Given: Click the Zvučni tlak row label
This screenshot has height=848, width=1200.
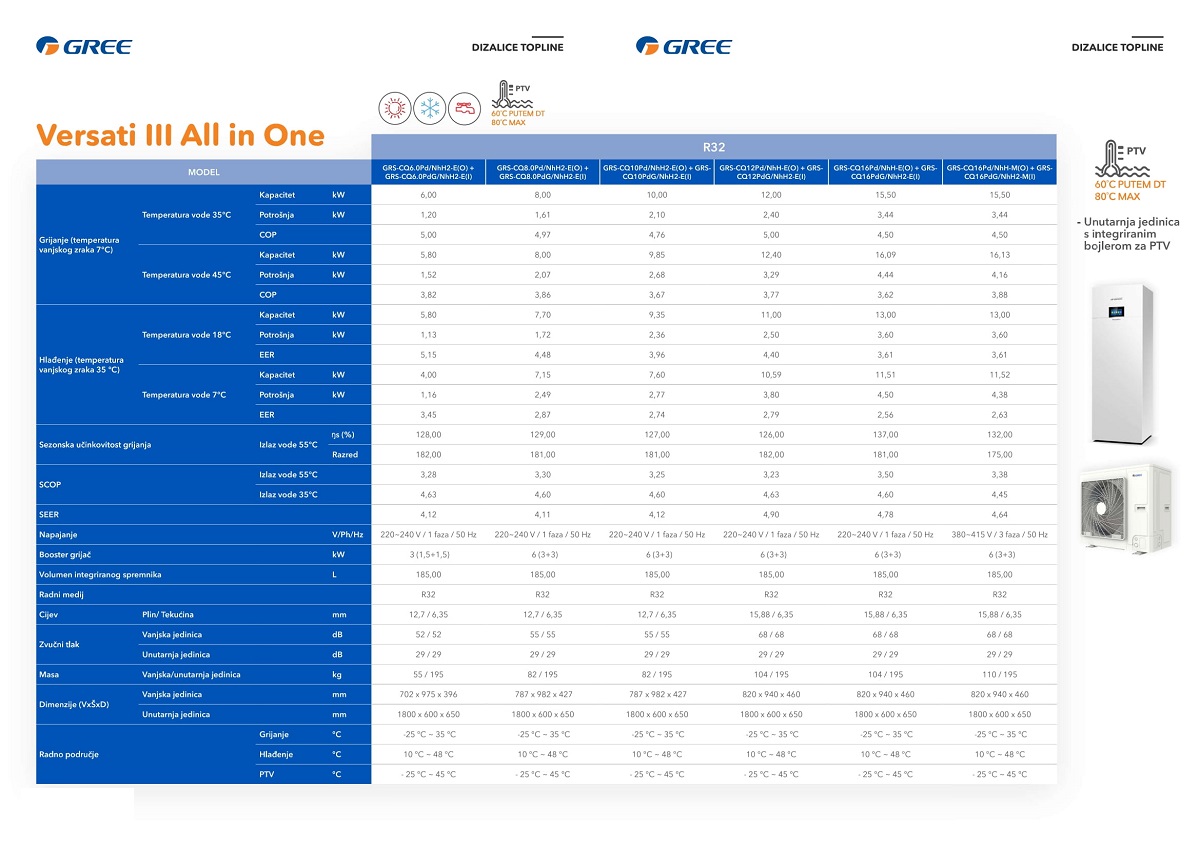Looking at the screenshot, I should click(x=59, y=645).
